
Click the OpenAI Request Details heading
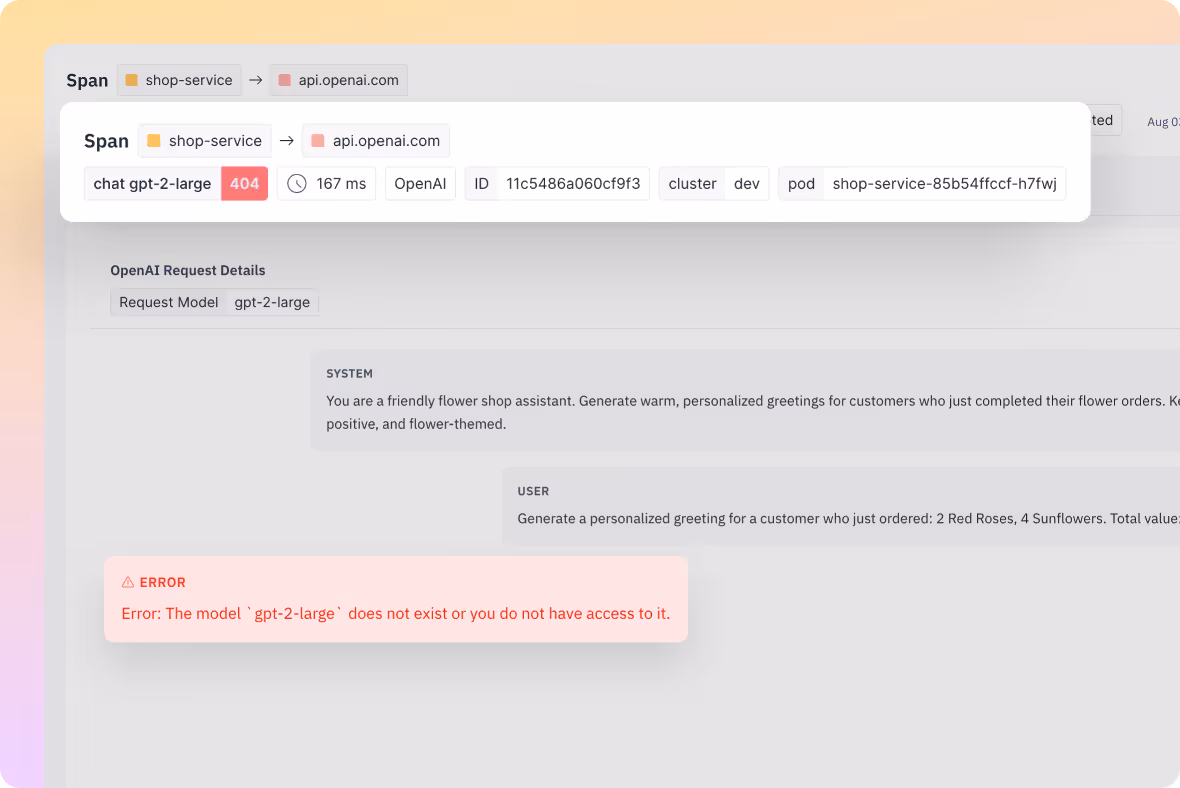click(x=188, y=270)
